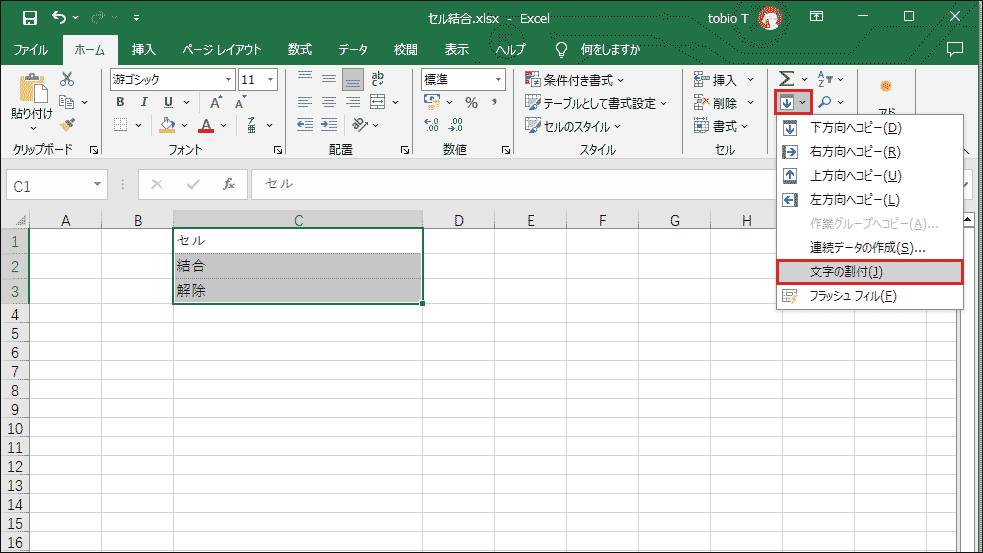The width and height of the screenshot is (983, 553).
Task: Toggle Underline formatting
Action: (x=168, y=102)
